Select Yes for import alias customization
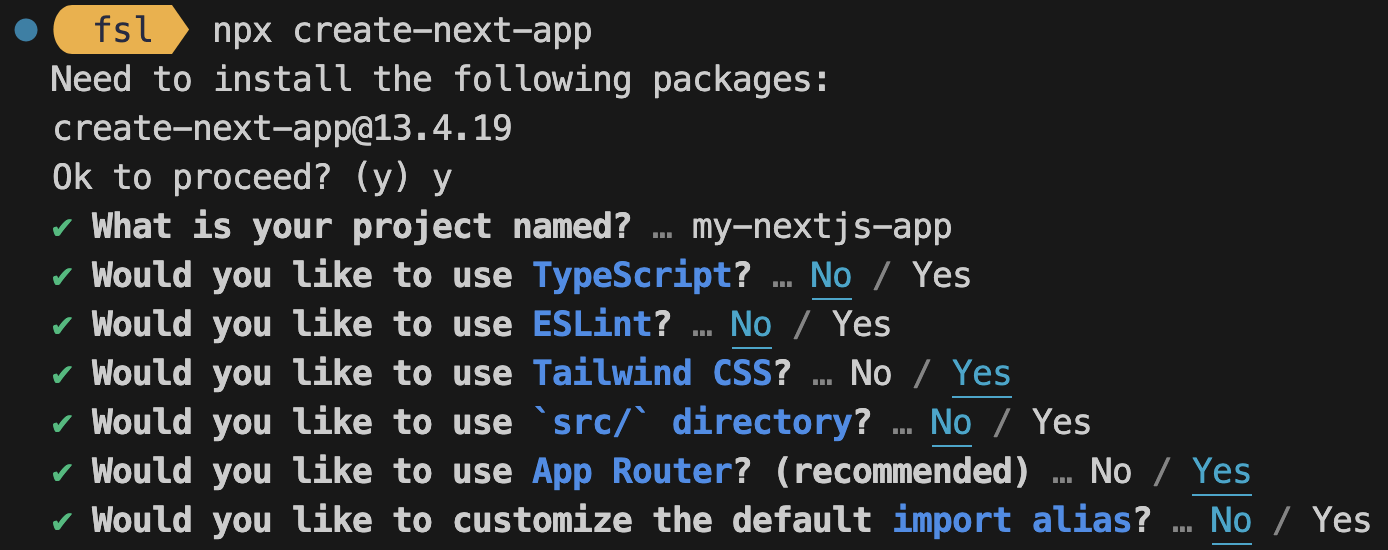 (x=1341, y=520)
